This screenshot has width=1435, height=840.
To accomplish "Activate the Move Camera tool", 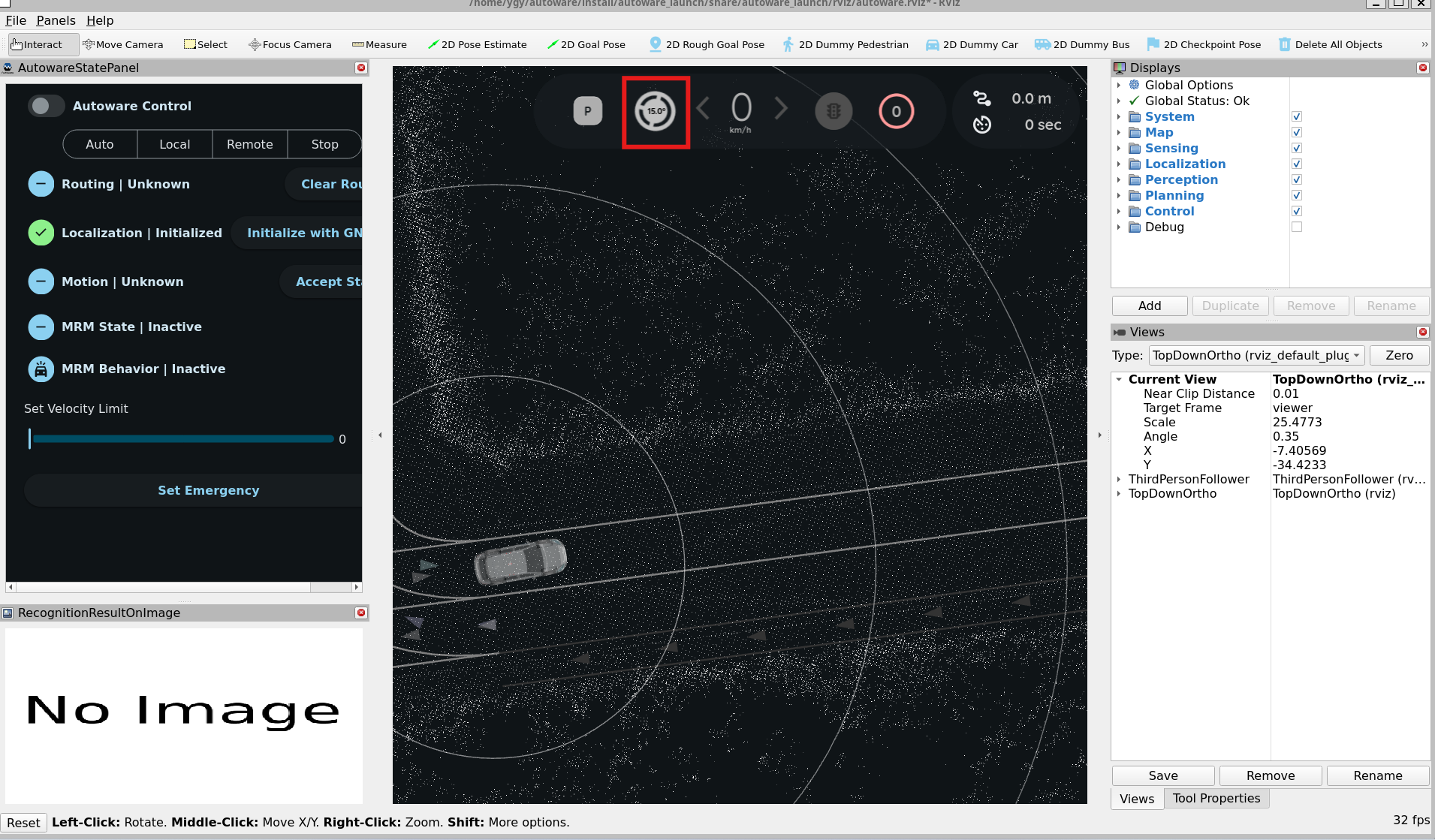I will point(122,44).
